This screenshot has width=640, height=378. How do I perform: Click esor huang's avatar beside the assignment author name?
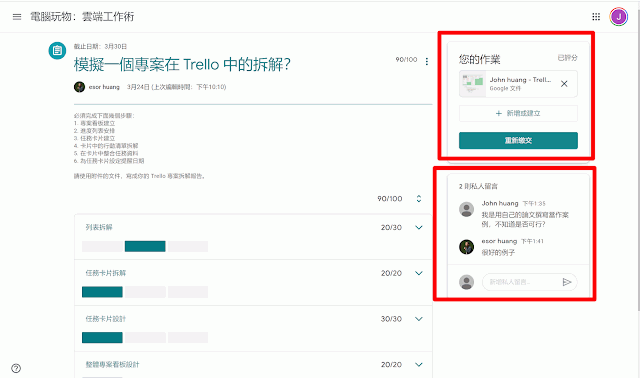point(79,87)
